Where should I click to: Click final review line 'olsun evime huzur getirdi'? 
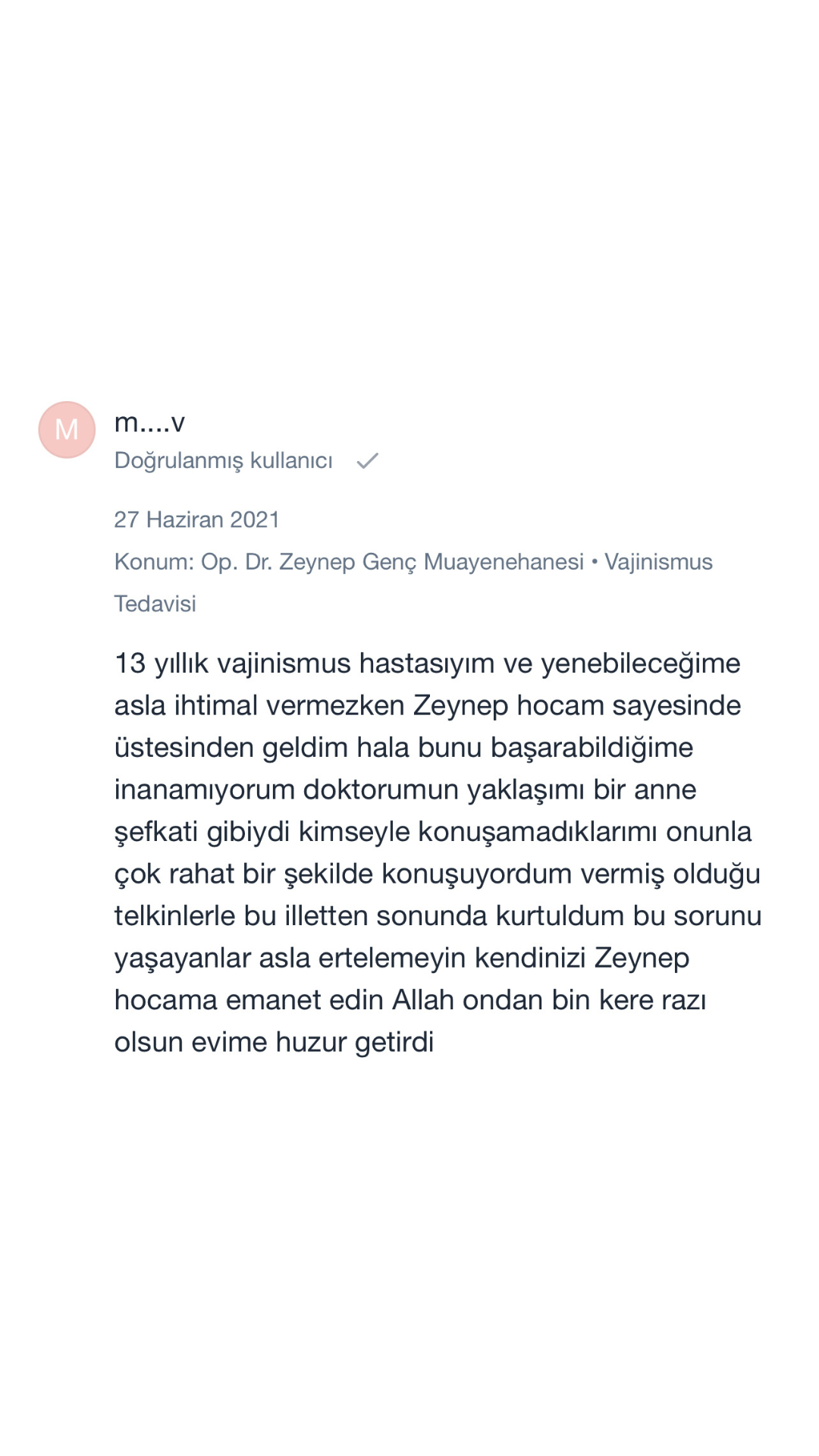(274, 1043)
